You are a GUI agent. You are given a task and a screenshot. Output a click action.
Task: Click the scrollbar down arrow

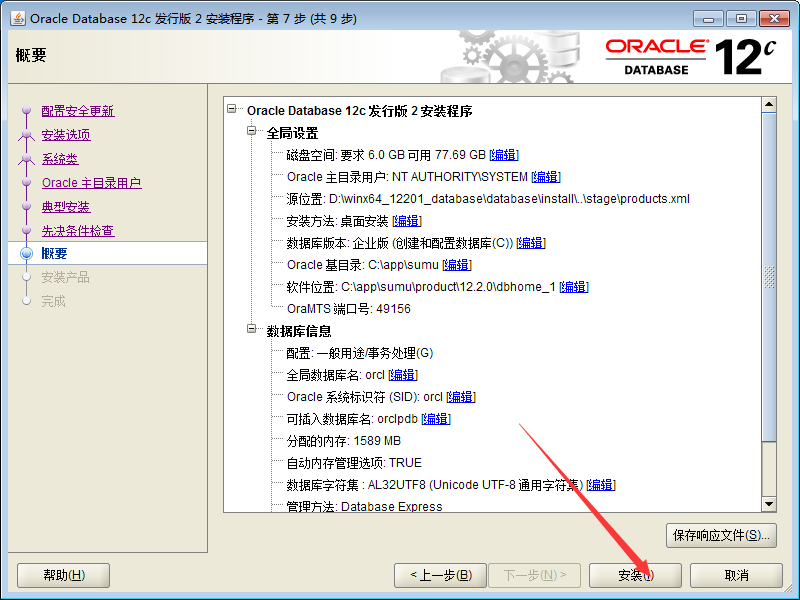click(769, 504)
